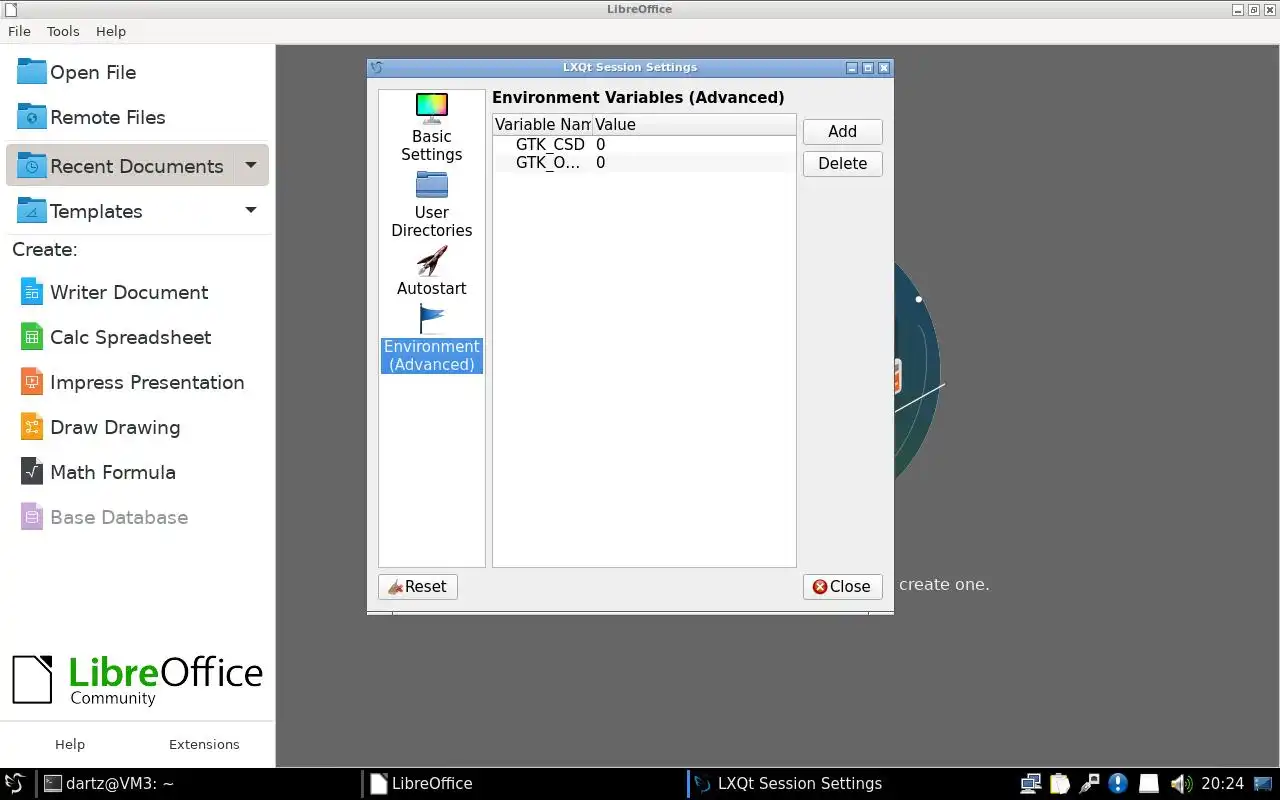Click Delete environment variable button
The height and width of the screenshot is (800, 1280).
pyautogui.click(x=842, y=164)
